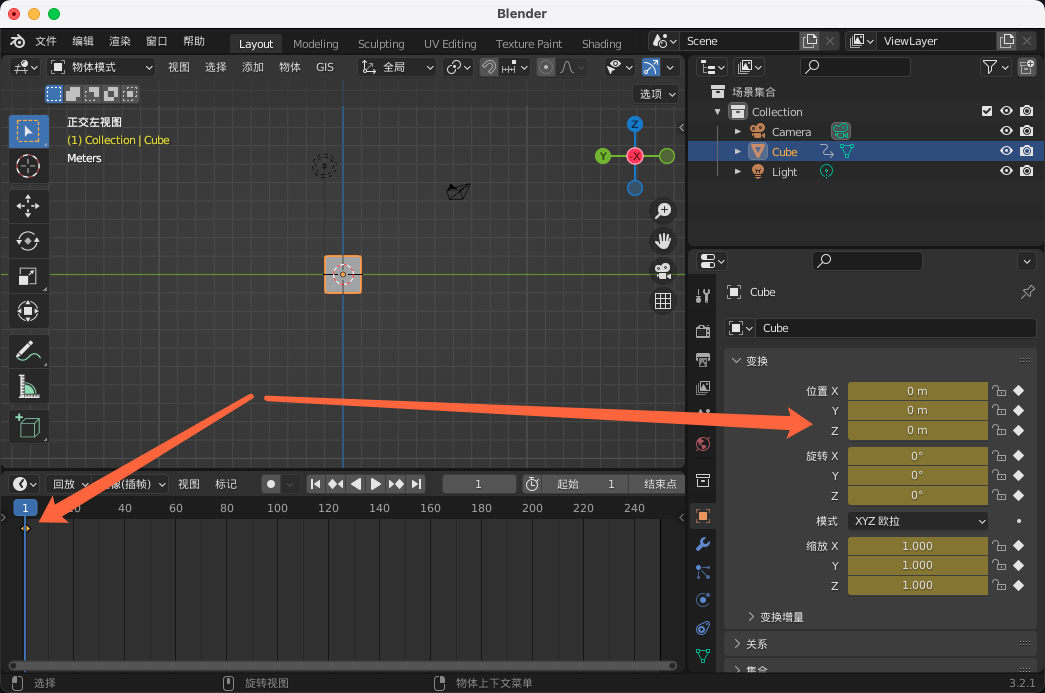The width and height of the screenshot is (1045, 693).
Task: Switch orthographic/perspective grid icon
Action: point(663,301)
